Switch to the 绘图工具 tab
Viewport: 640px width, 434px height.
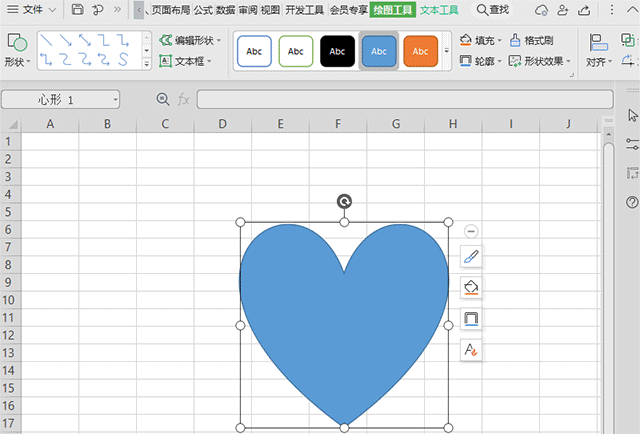coord(393,10)
